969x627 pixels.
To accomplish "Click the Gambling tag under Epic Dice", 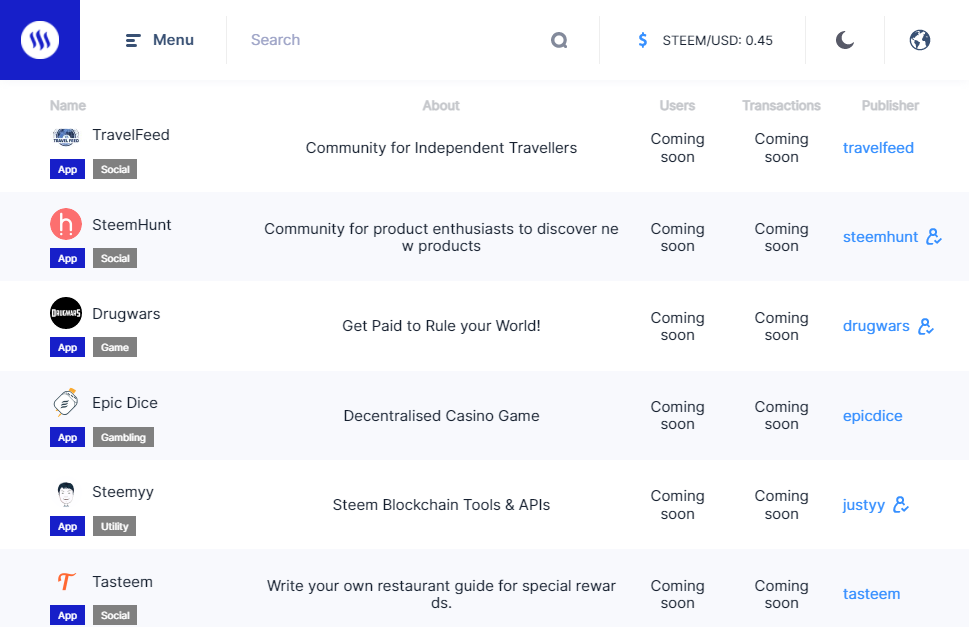I will (124, 437).
